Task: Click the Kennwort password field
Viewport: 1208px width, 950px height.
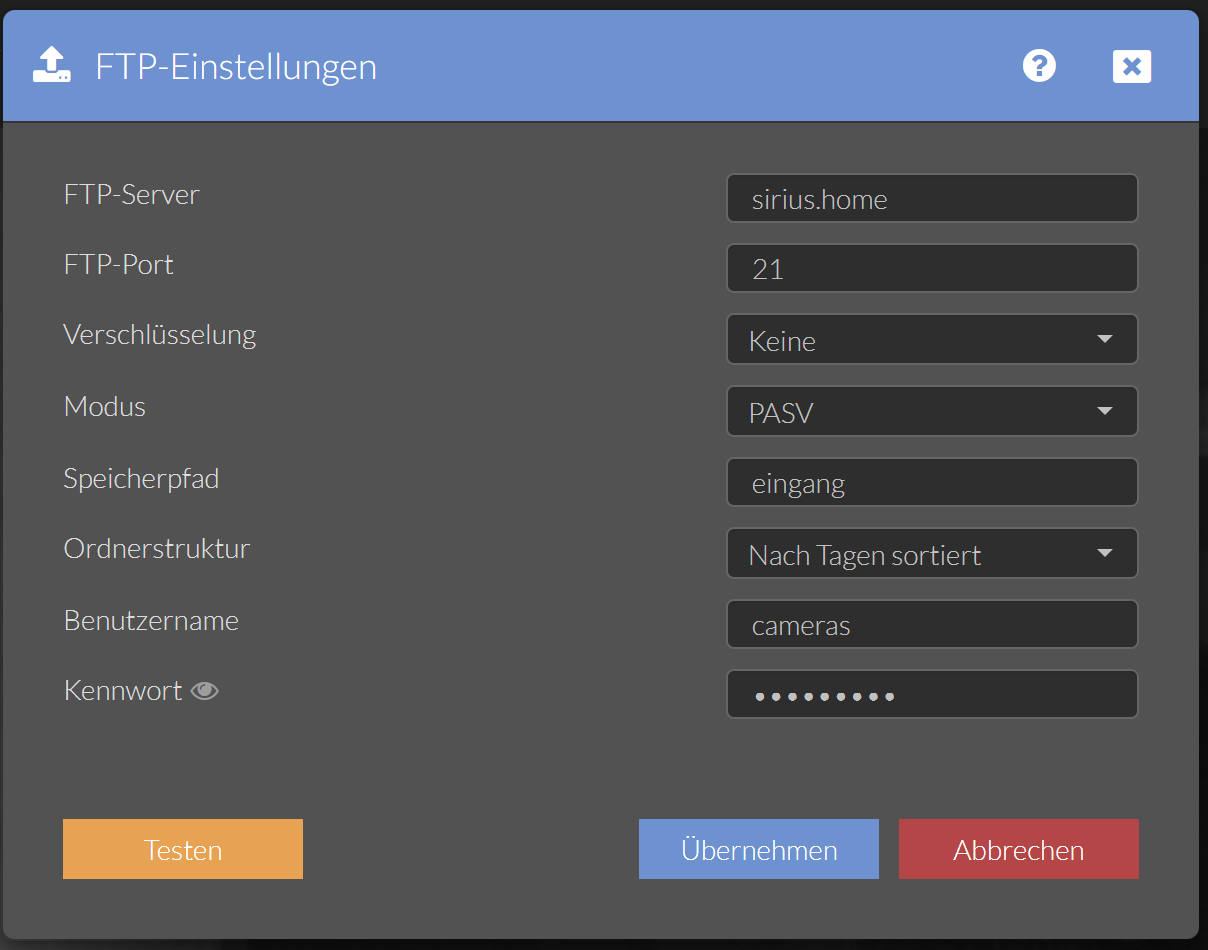Action: (x=932, y=694)
